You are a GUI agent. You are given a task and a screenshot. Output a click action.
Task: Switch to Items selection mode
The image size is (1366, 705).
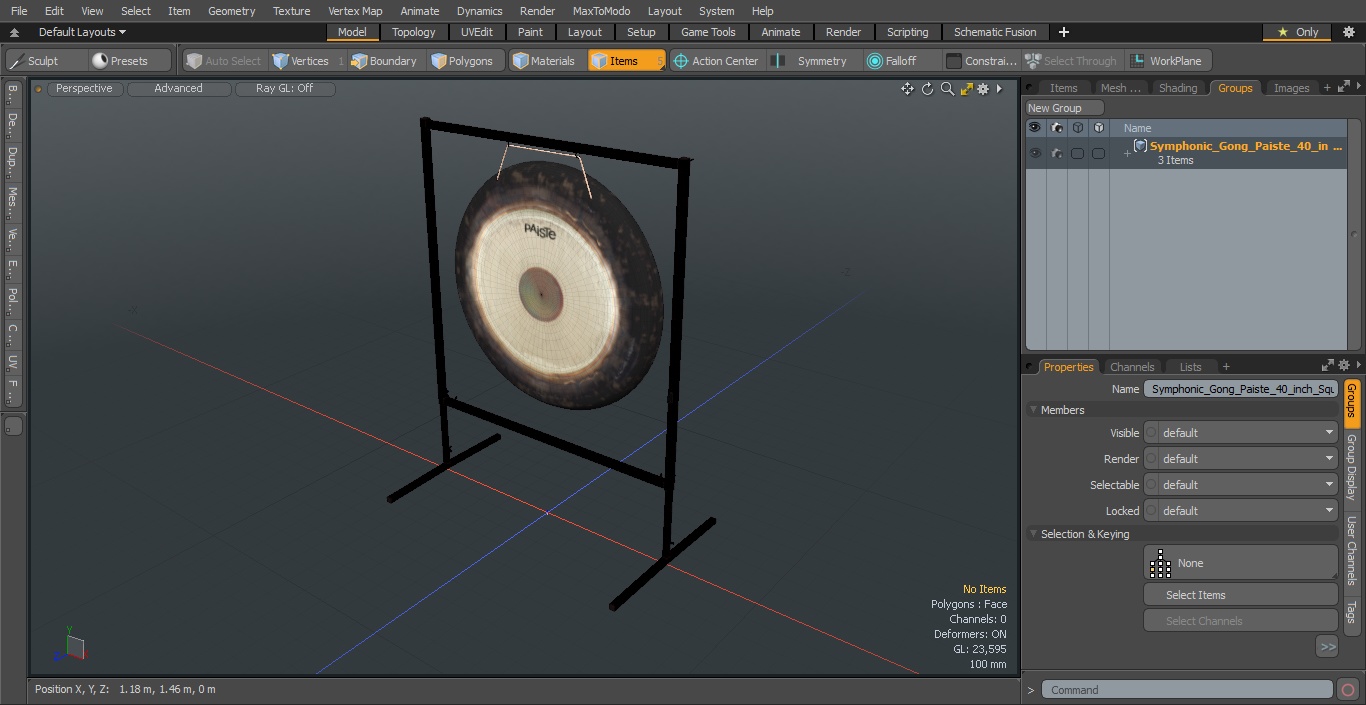[626, 61]
